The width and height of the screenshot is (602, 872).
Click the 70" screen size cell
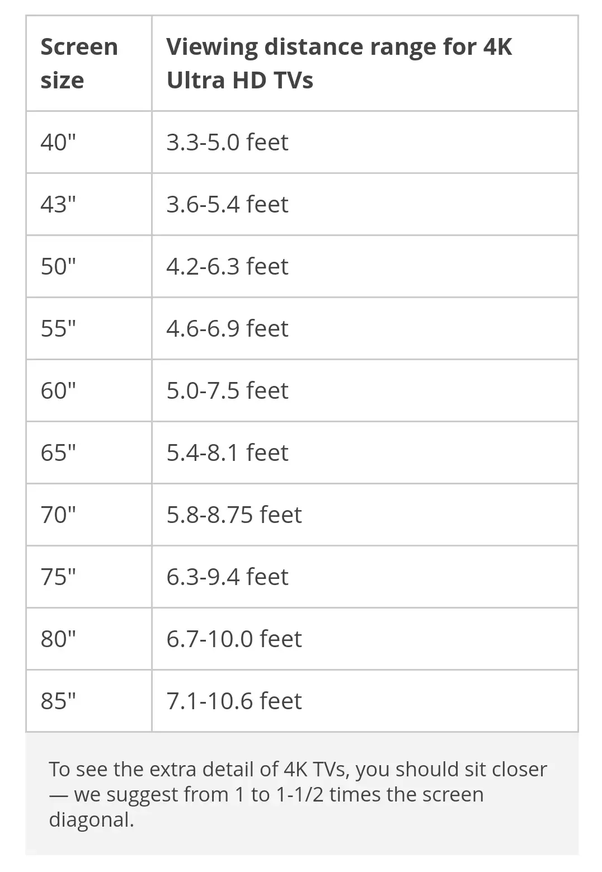coord(89,515)
